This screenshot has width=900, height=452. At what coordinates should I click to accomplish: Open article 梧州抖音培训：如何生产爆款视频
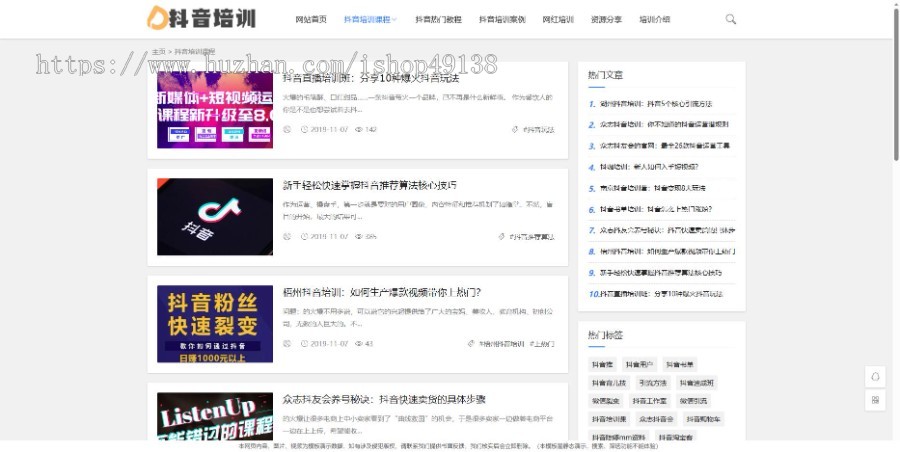tap(382, 292)
